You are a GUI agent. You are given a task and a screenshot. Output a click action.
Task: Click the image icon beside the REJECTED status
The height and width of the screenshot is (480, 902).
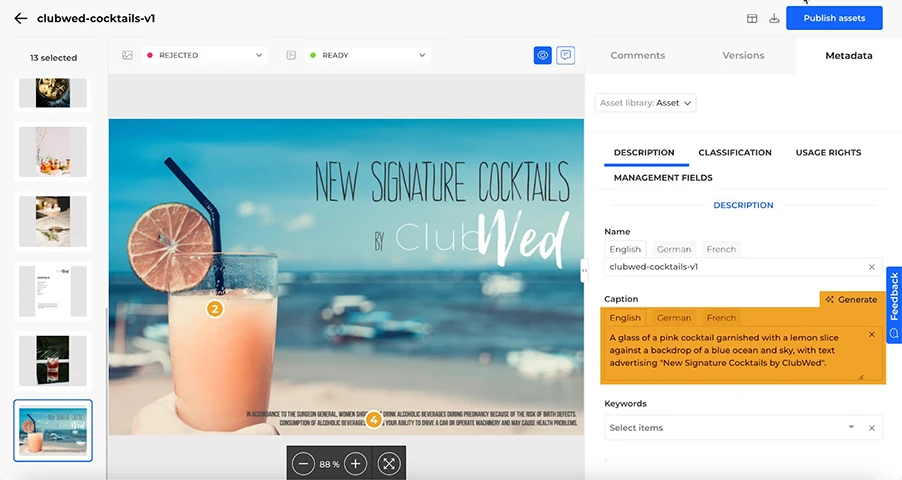tap(127, 55)
